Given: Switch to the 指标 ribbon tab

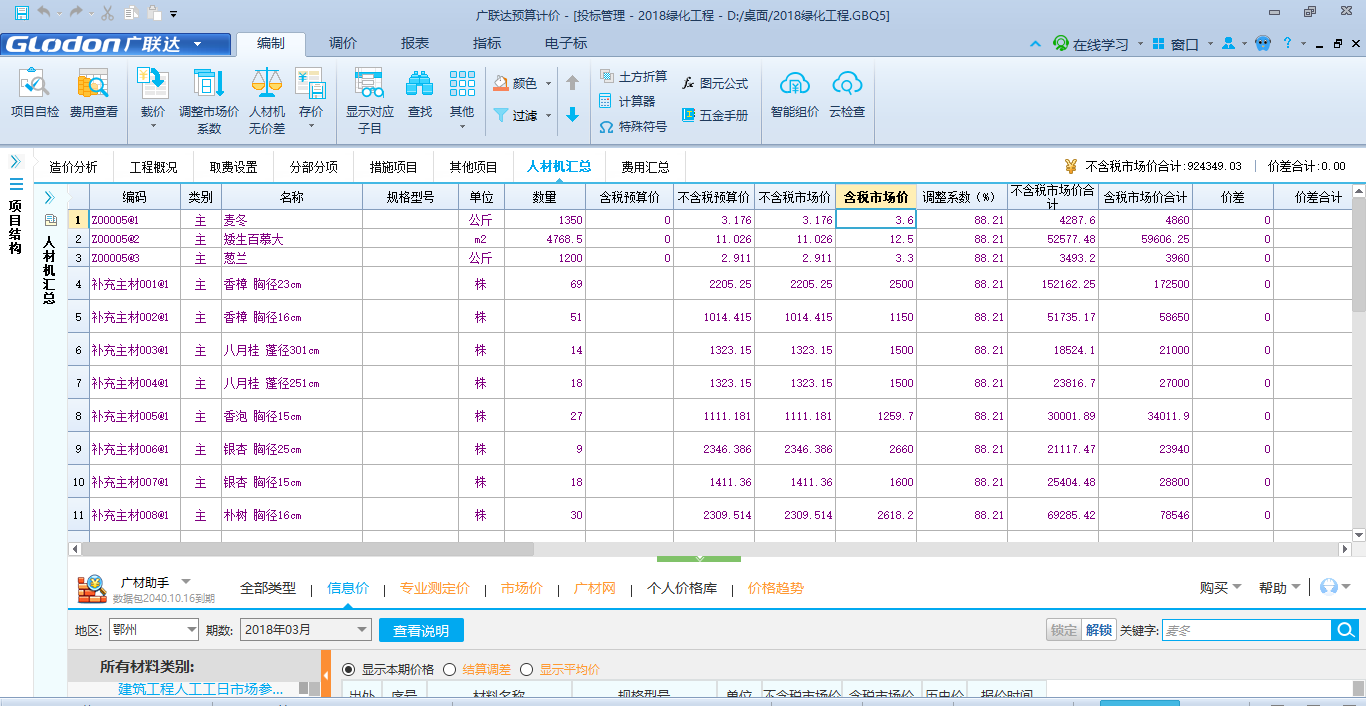Looking at the screenshot, I should 487,44.
